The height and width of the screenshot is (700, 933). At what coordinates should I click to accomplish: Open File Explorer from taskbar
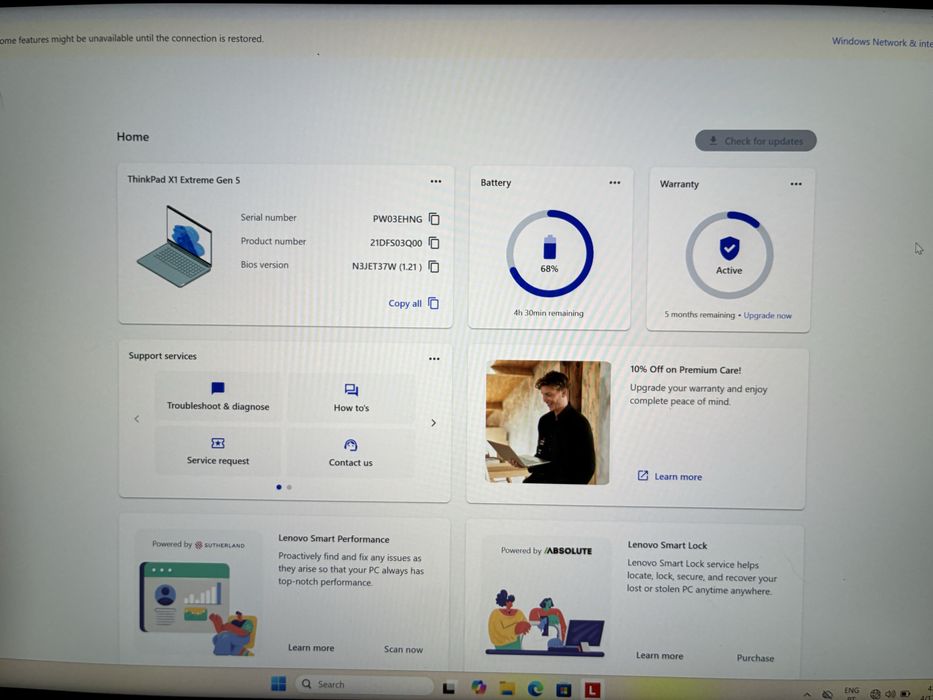(507, 688)
